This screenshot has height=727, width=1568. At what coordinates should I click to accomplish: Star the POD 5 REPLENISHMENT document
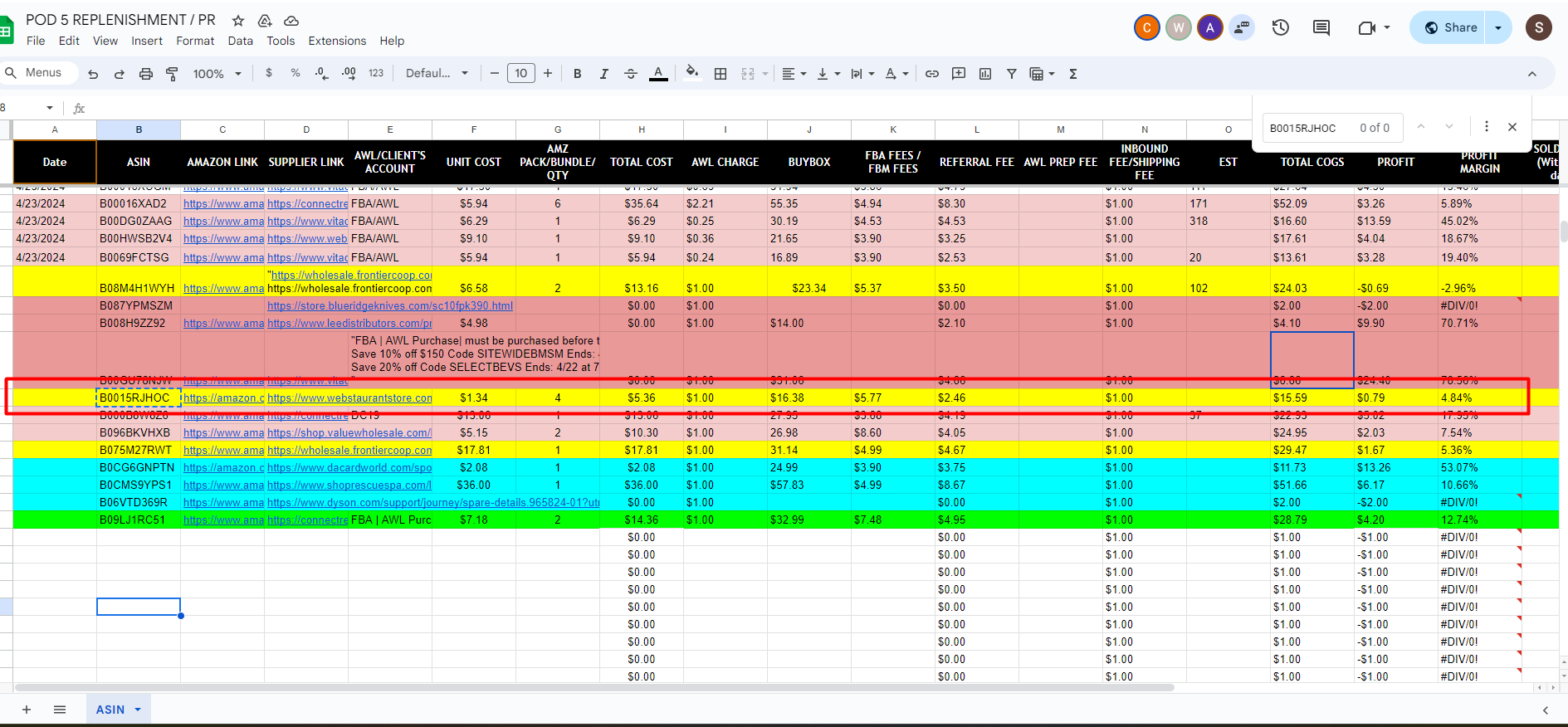238,20
